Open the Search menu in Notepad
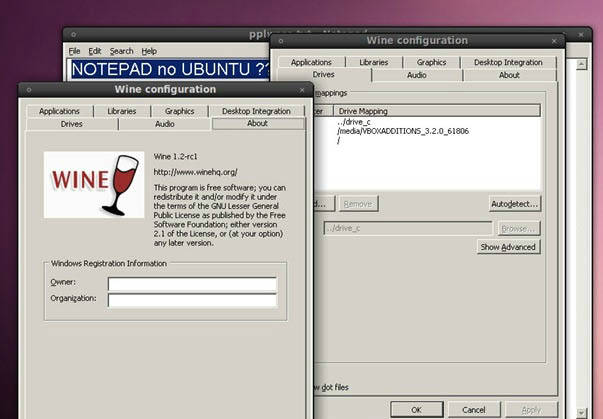The width and height of the screenshot is (603, 419). [x=121, y=51]
